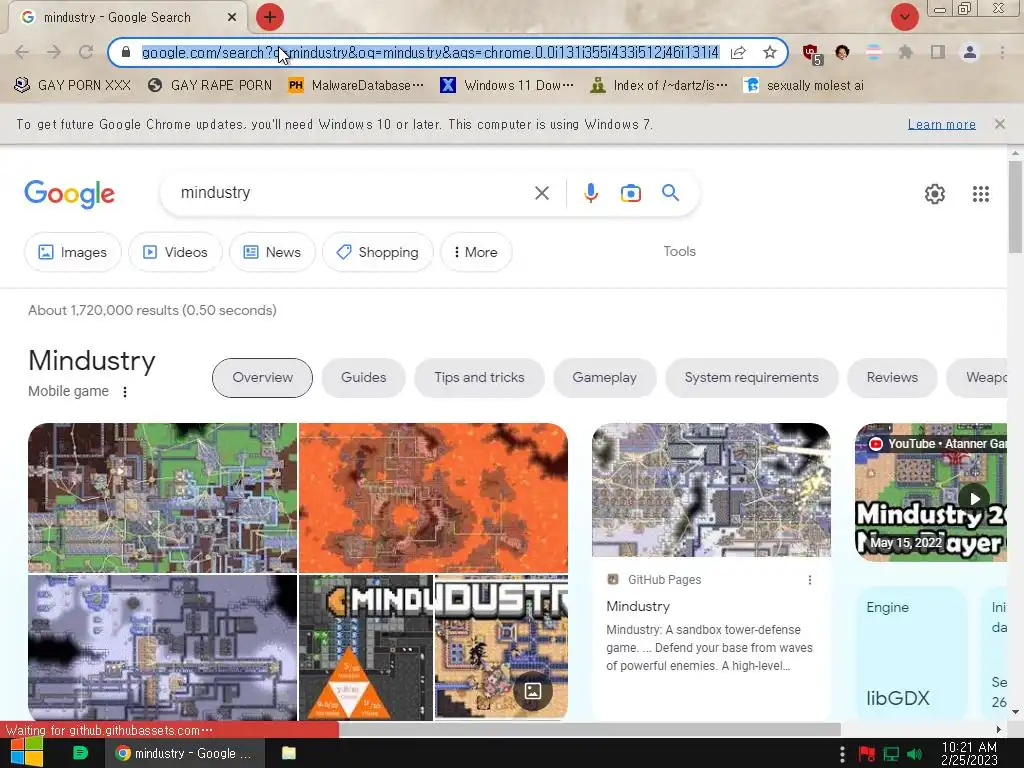Select the Overview chip
The width and height of the screenshot is (1024, 768).
point(263,377)
